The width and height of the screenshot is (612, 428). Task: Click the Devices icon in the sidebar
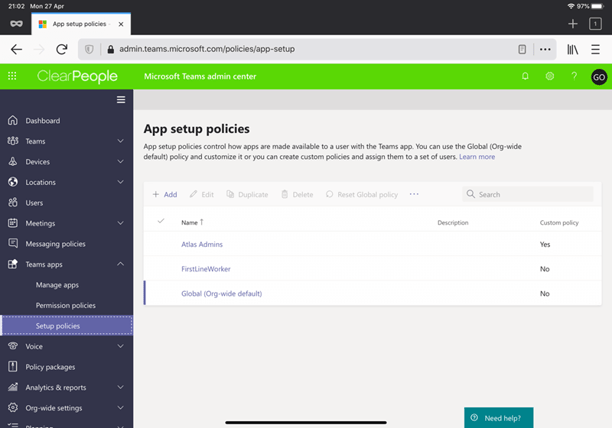pyautogui.click(x=12, y=161)
